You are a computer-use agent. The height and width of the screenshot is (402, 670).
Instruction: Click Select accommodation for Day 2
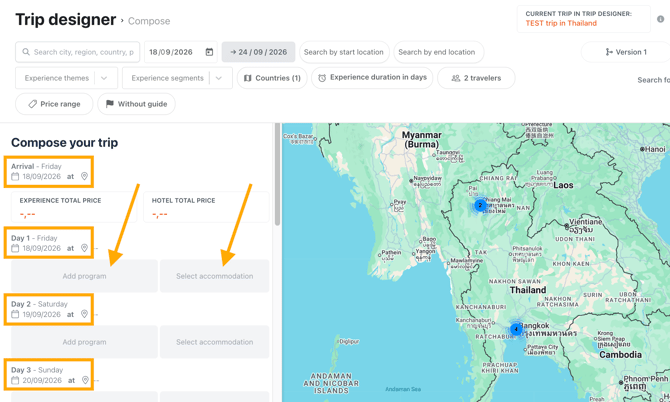coord(215,342)
